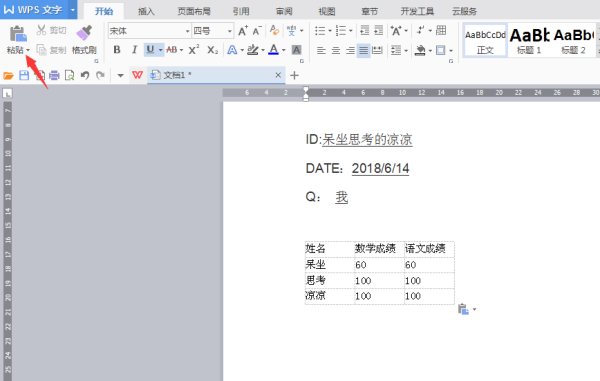The height and width of the screenshot is (381, 600).
Task: Click the clear formatting icon
Action: (x=274, y=30)
